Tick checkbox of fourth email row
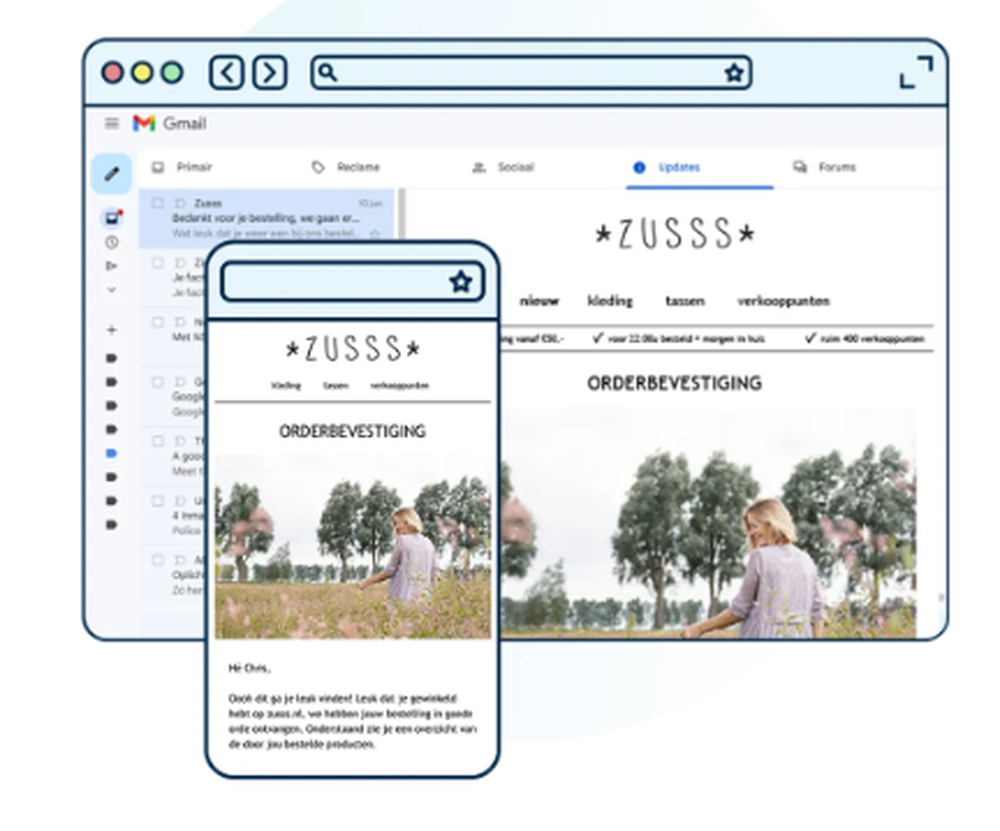 pyautogui.click(x=157, y=382)
